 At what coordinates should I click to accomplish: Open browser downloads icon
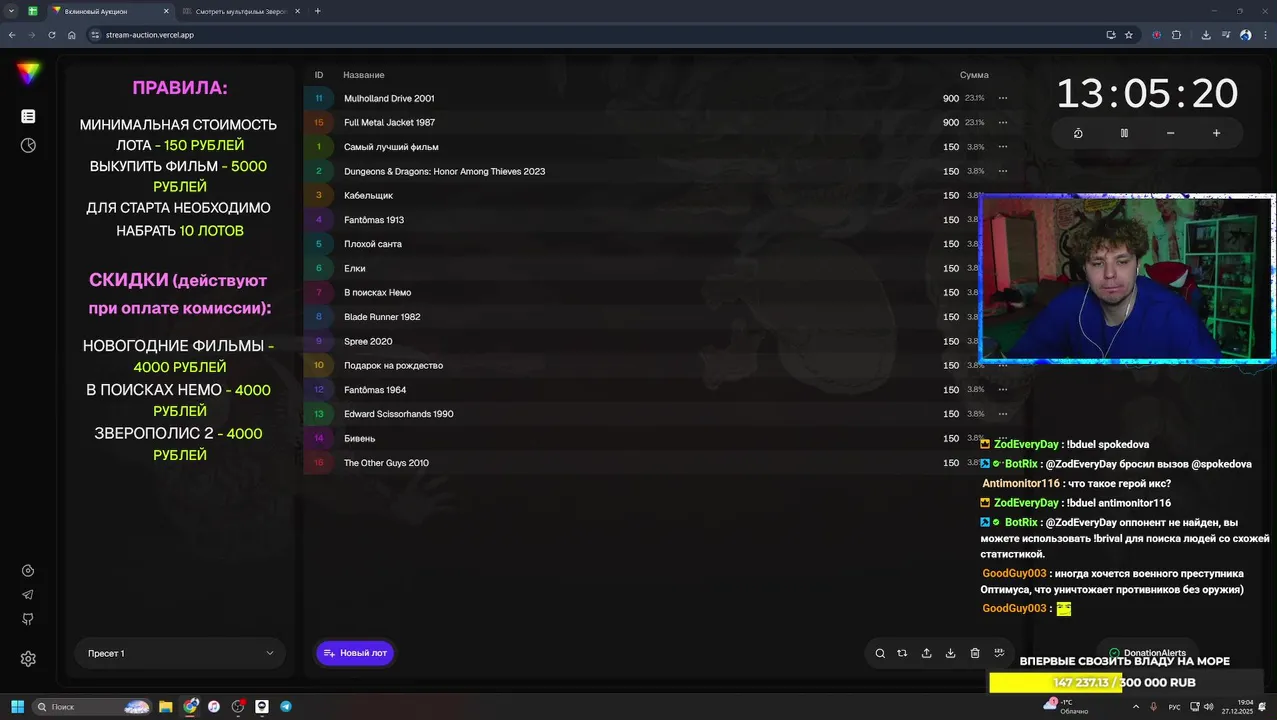coord(1206,35)
